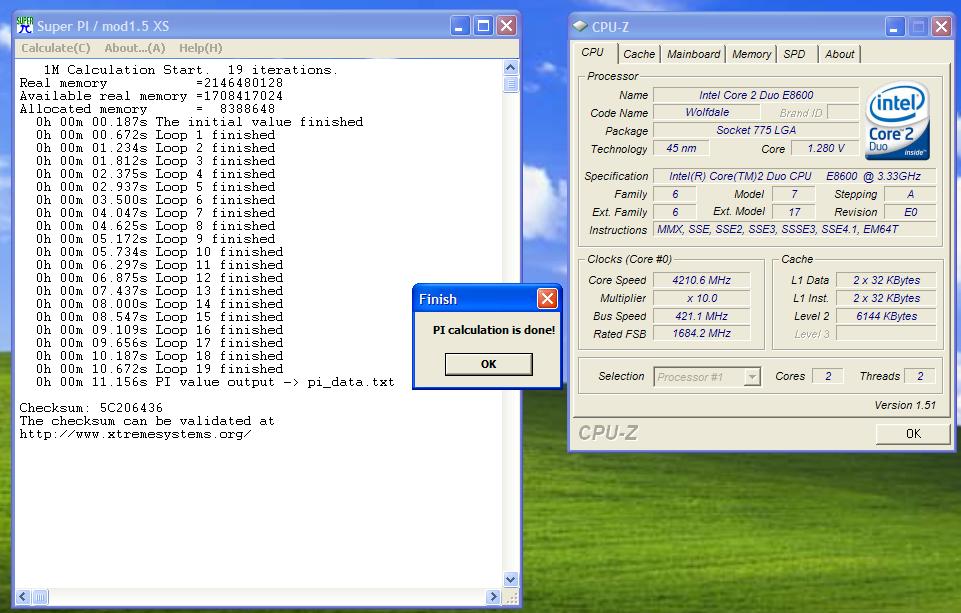The image size is (961, 613).
Task: Select the CPU tab in CPU-Z
Action: click(x=593, y=53)
